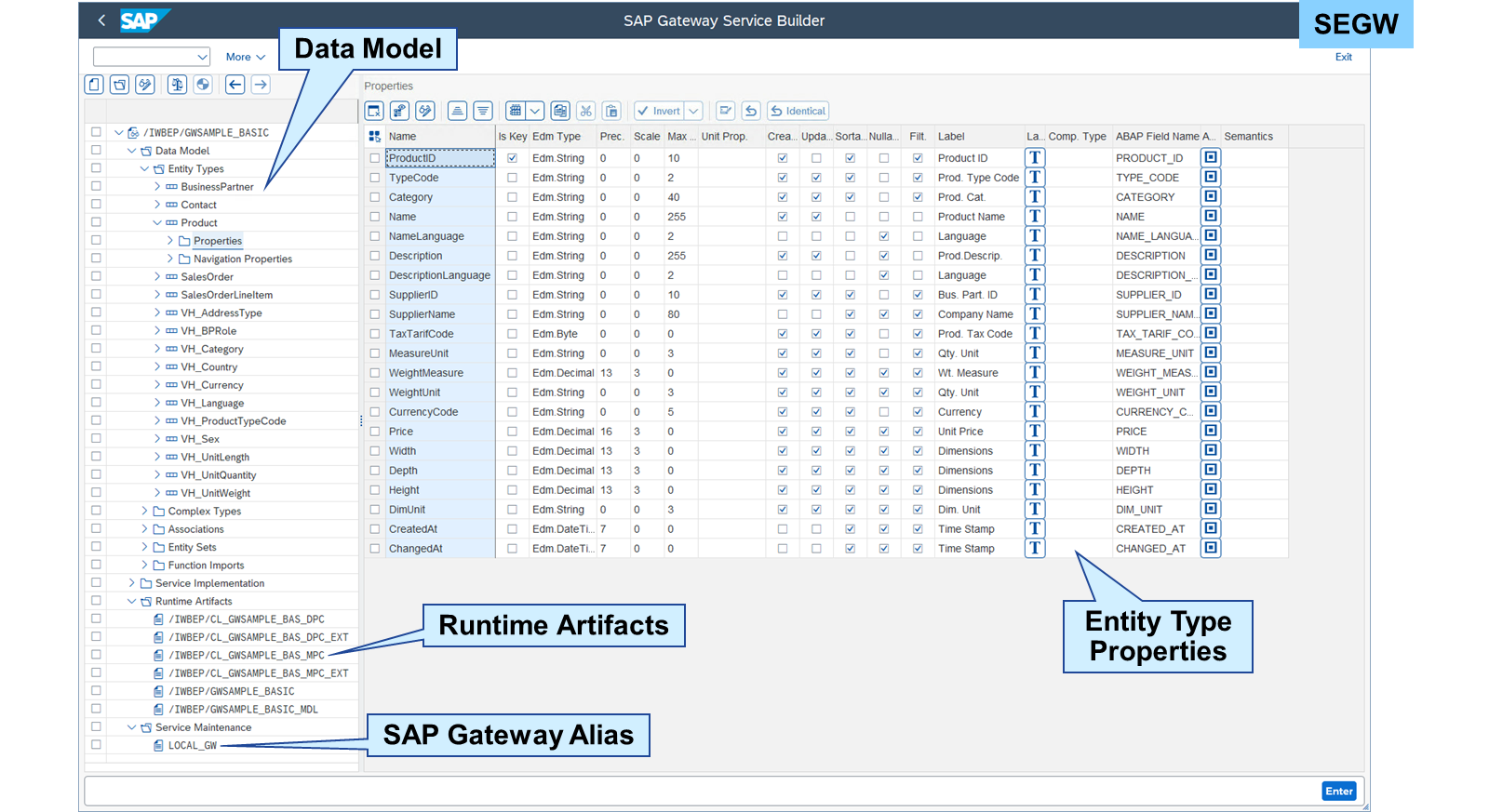Toggle Display/Change mode in left toolbar
The width and height of the screenshot is (1489, 812).
[145, 85]
